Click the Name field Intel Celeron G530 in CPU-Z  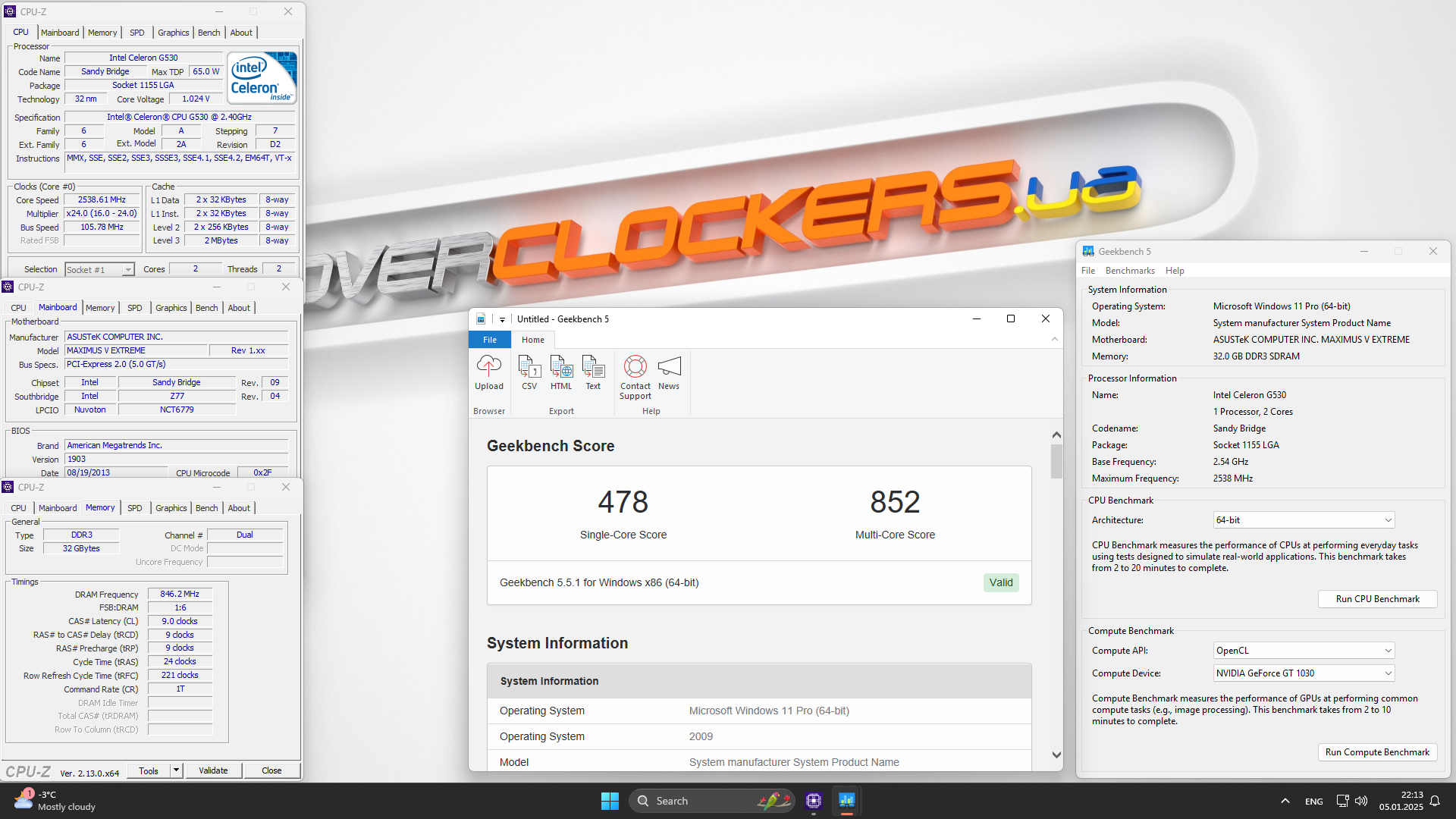click(143, 58)
